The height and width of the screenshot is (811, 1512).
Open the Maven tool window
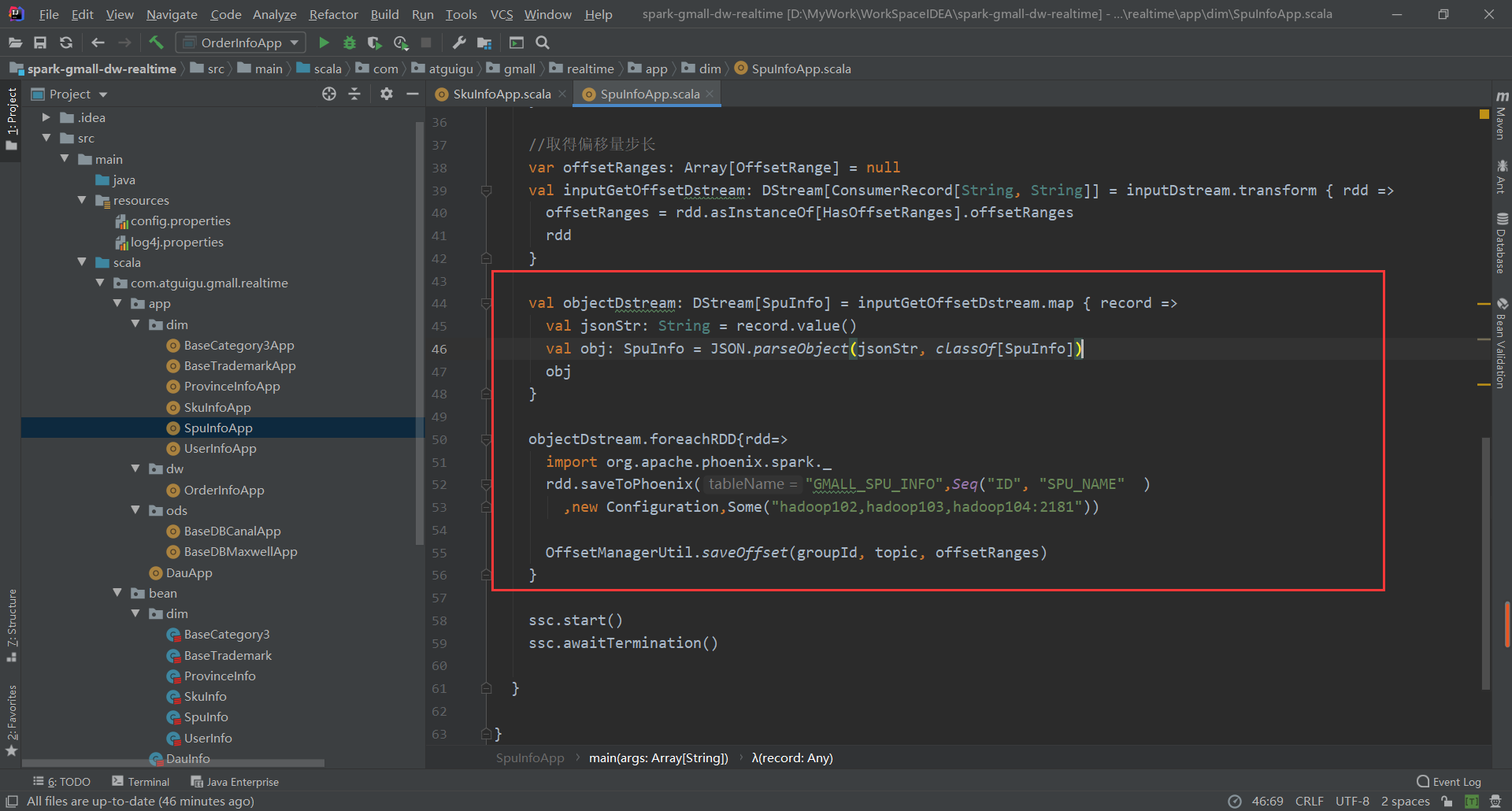tap(1502, 114)
